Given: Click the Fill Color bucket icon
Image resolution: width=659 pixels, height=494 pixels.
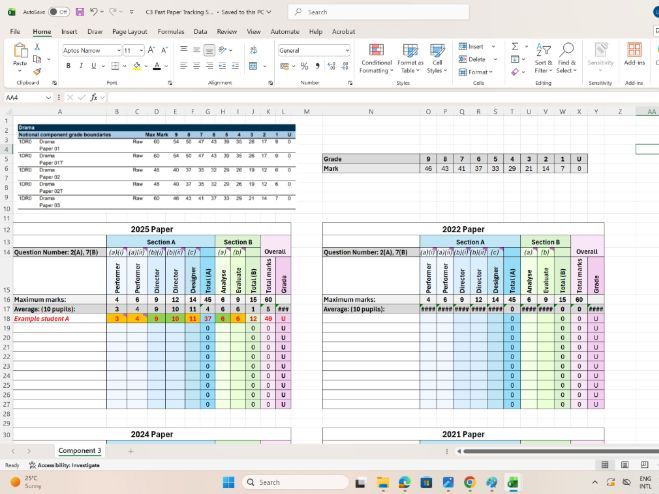Looking at the screenshot, I should tap(137, 66).
